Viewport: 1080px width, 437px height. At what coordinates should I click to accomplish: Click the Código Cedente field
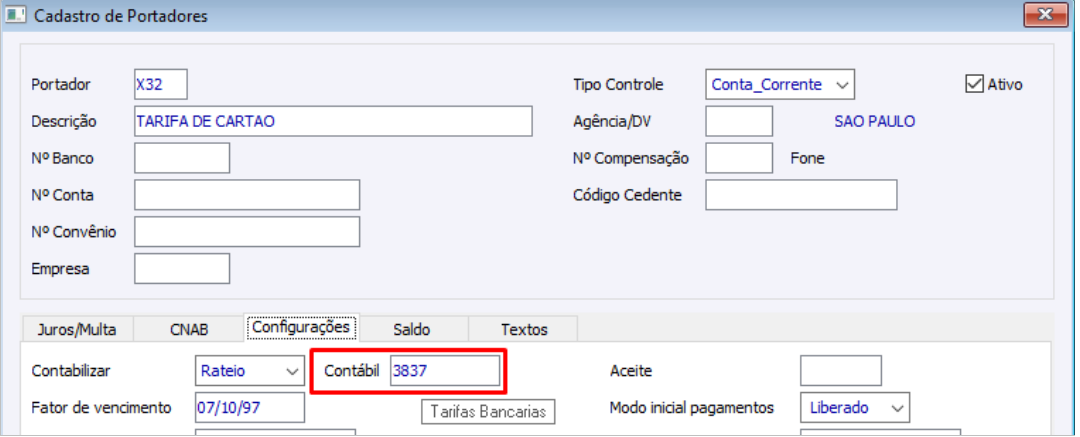point(801,195)
